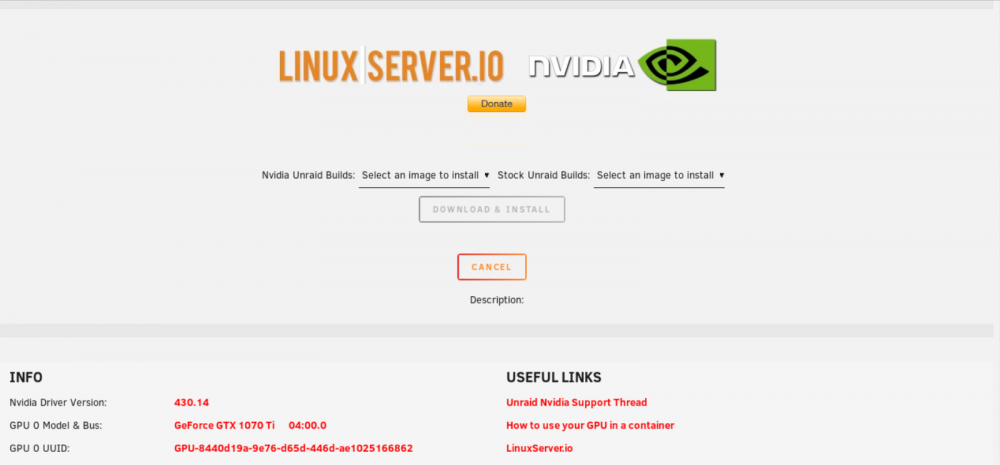Click the GeForce GTX 1070 Ti model text

[x=224, y=425]
